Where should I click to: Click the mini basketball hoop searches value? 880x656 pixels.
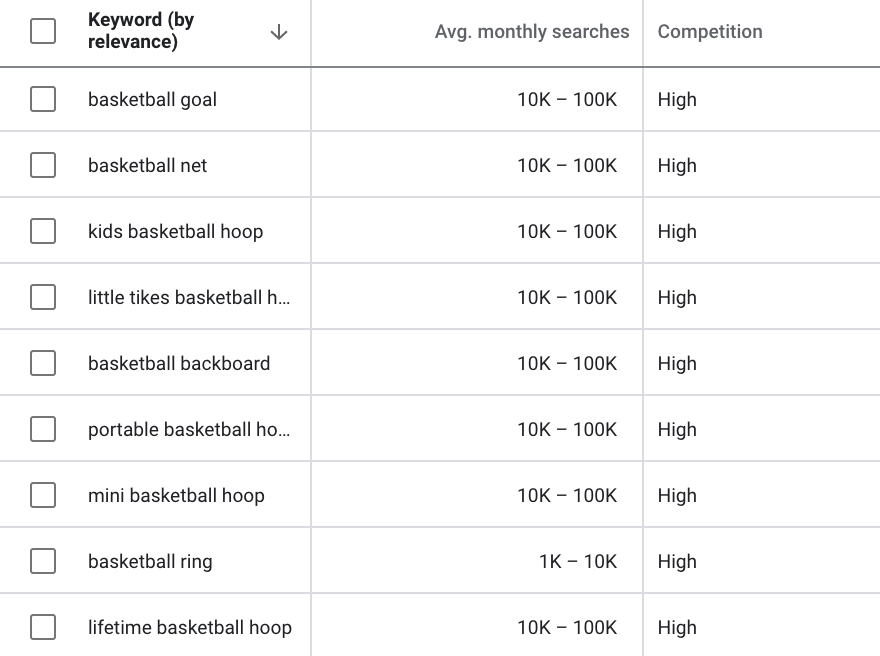tap(567, 496)
